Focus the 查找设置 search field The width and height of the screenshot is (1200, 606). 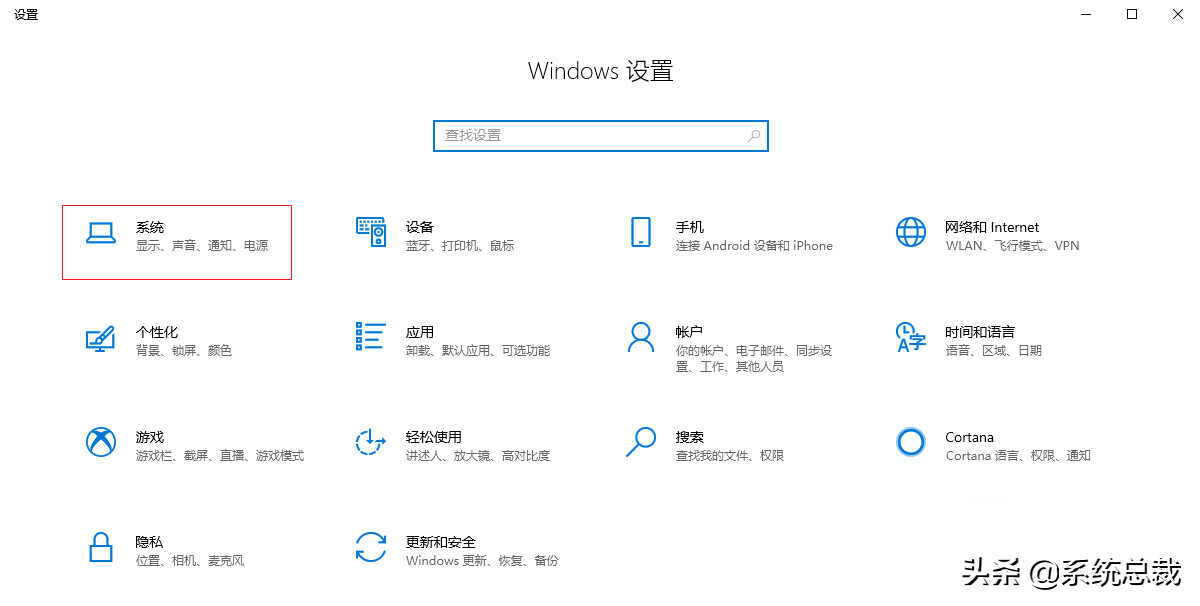601,136
